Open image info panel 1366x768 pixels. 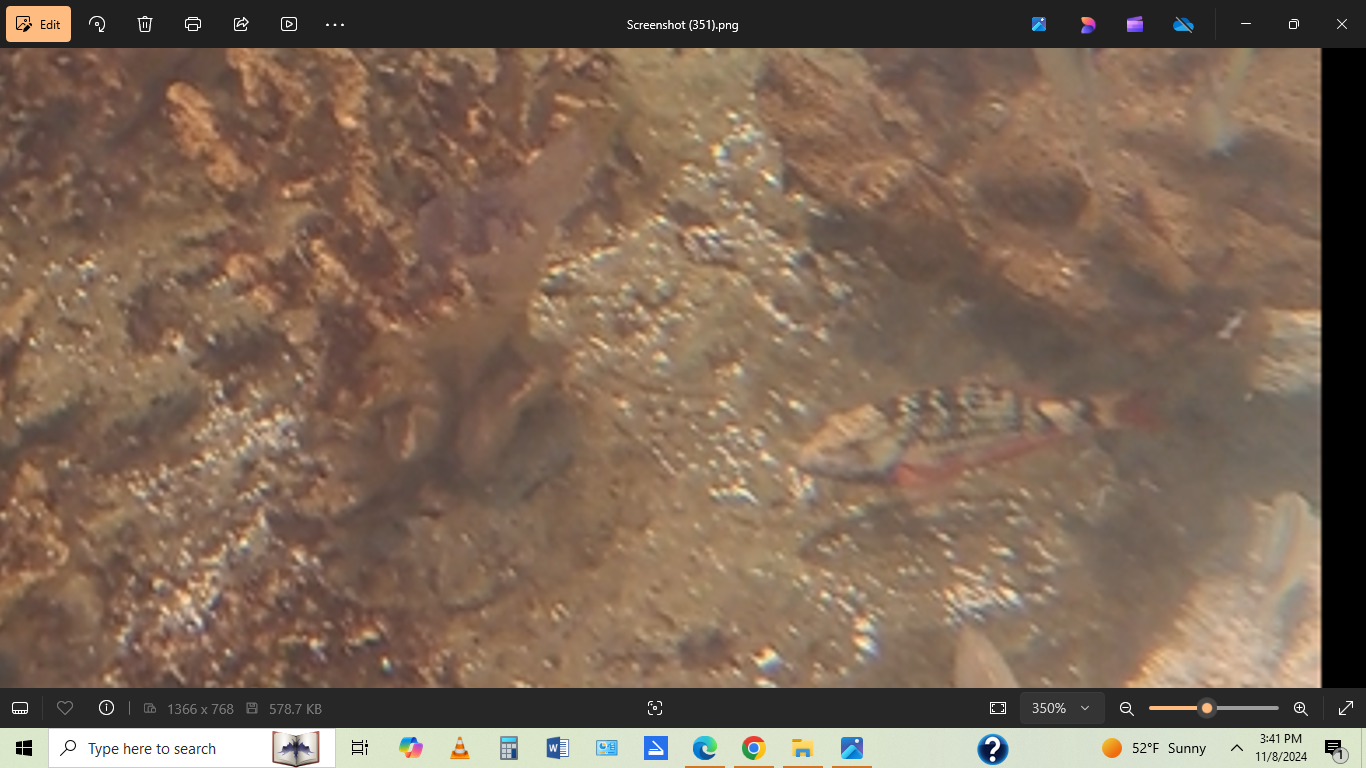coord(106,708)
